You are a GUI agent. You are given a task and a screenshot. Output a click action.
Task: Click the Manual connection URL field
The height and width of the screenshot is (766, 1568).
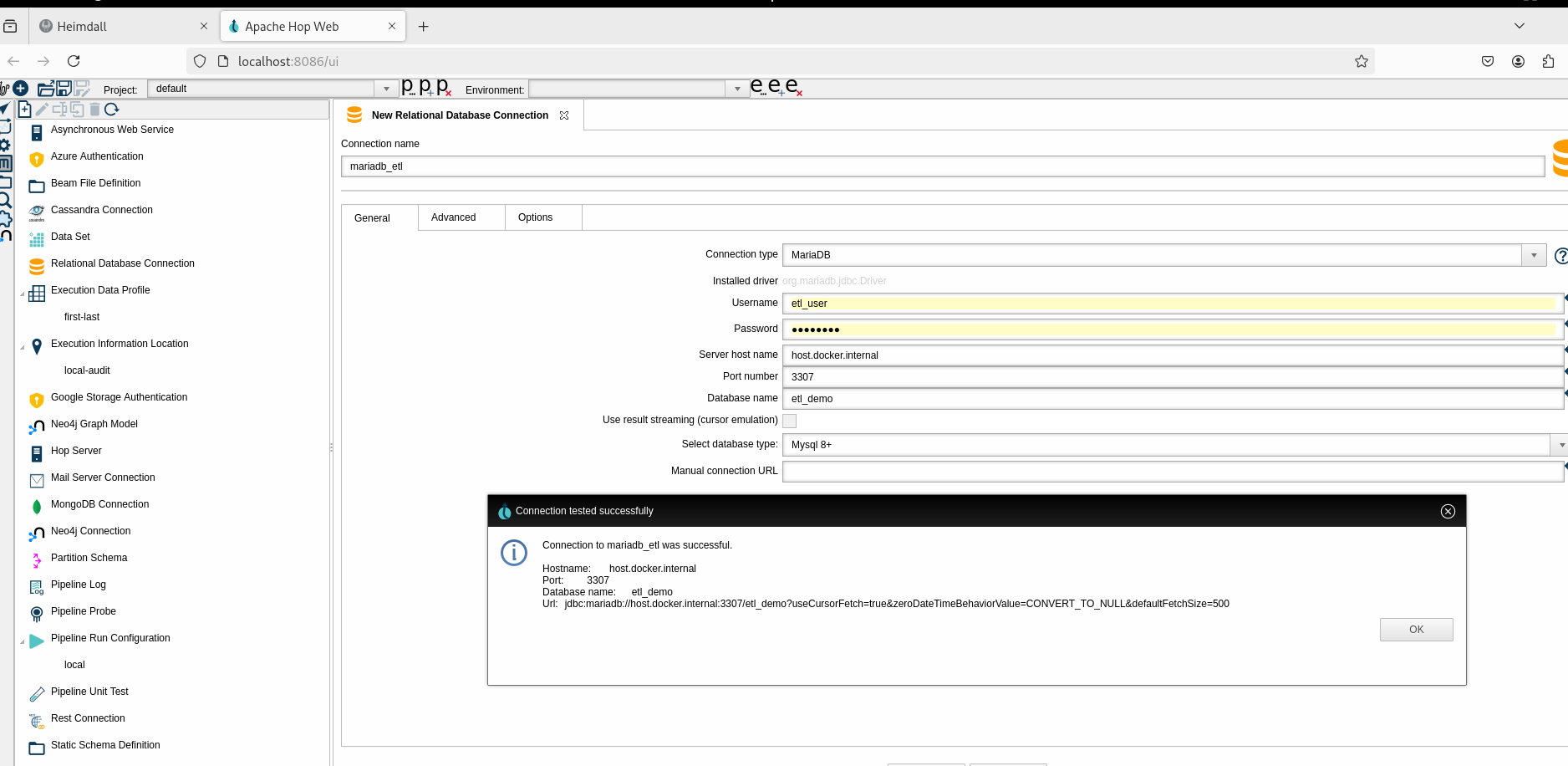pyautogui.click(x=1172, y=472)
